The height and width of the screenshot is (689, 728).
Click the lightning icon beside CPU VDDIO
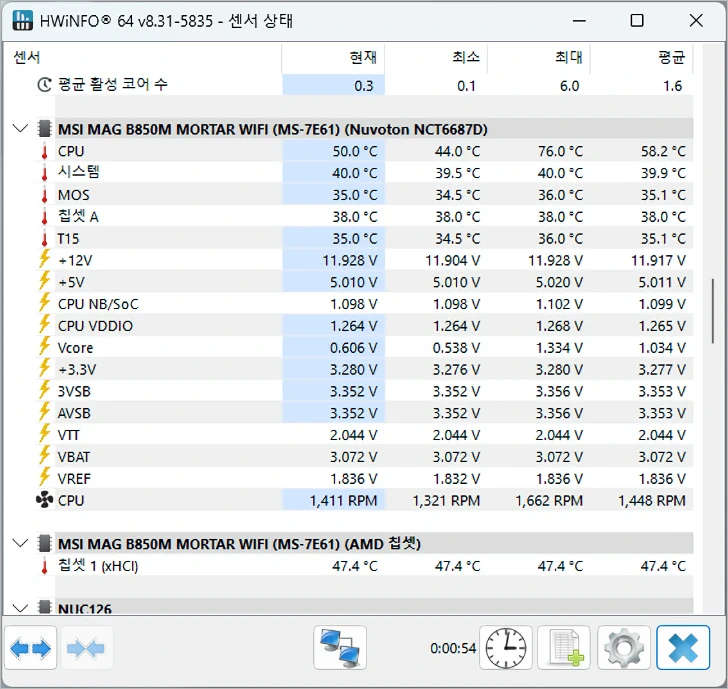tap(45, 325)
